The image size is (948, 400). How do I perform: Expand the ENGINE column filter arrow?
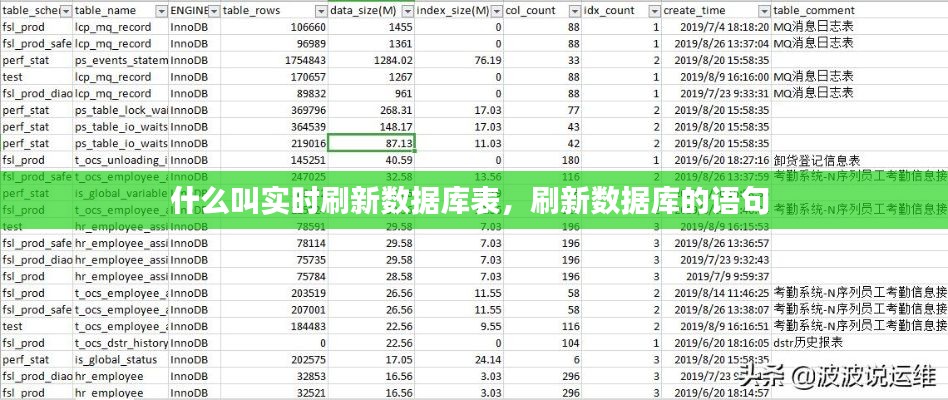[x=216, y=10]
